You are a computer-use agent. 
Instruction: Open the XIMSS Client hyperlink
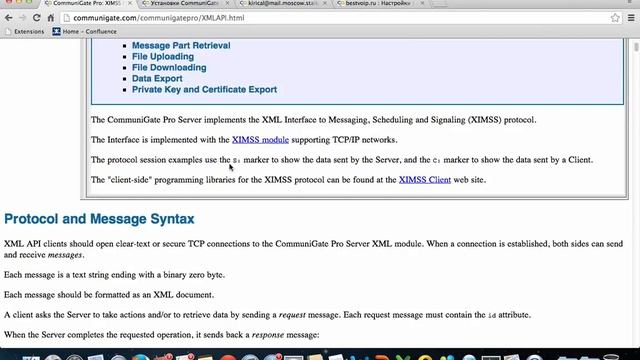tap(424, 180)
